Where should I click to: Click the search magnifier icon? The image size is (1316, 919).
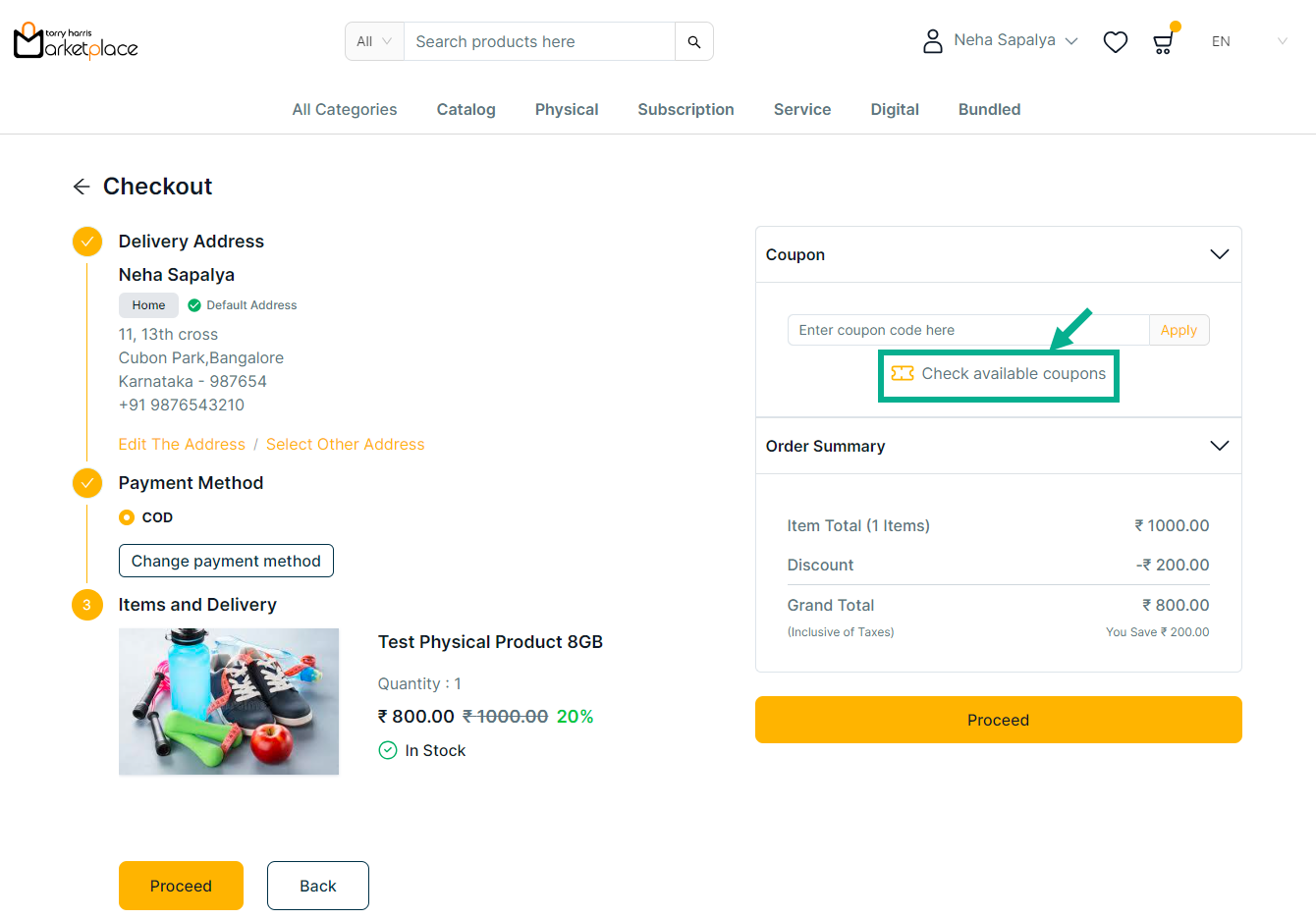coord(693,42)
